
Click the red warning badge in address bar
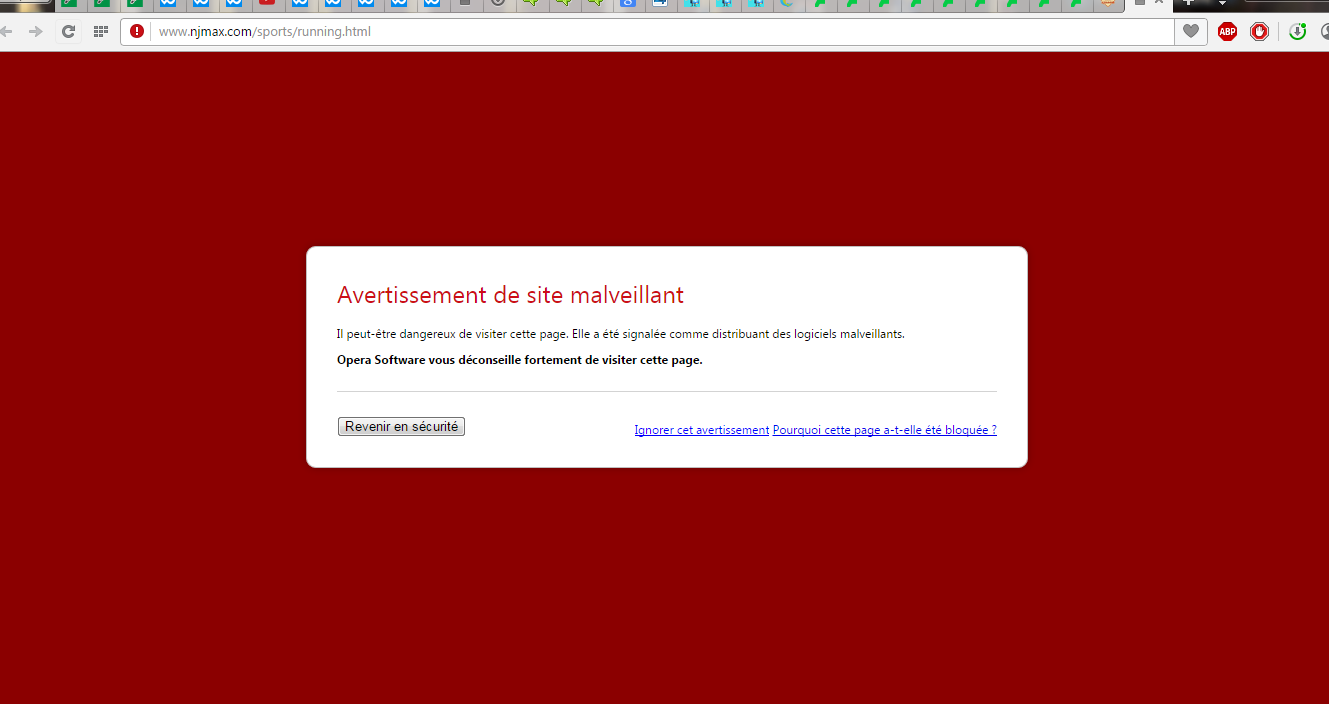click(137, 31)
